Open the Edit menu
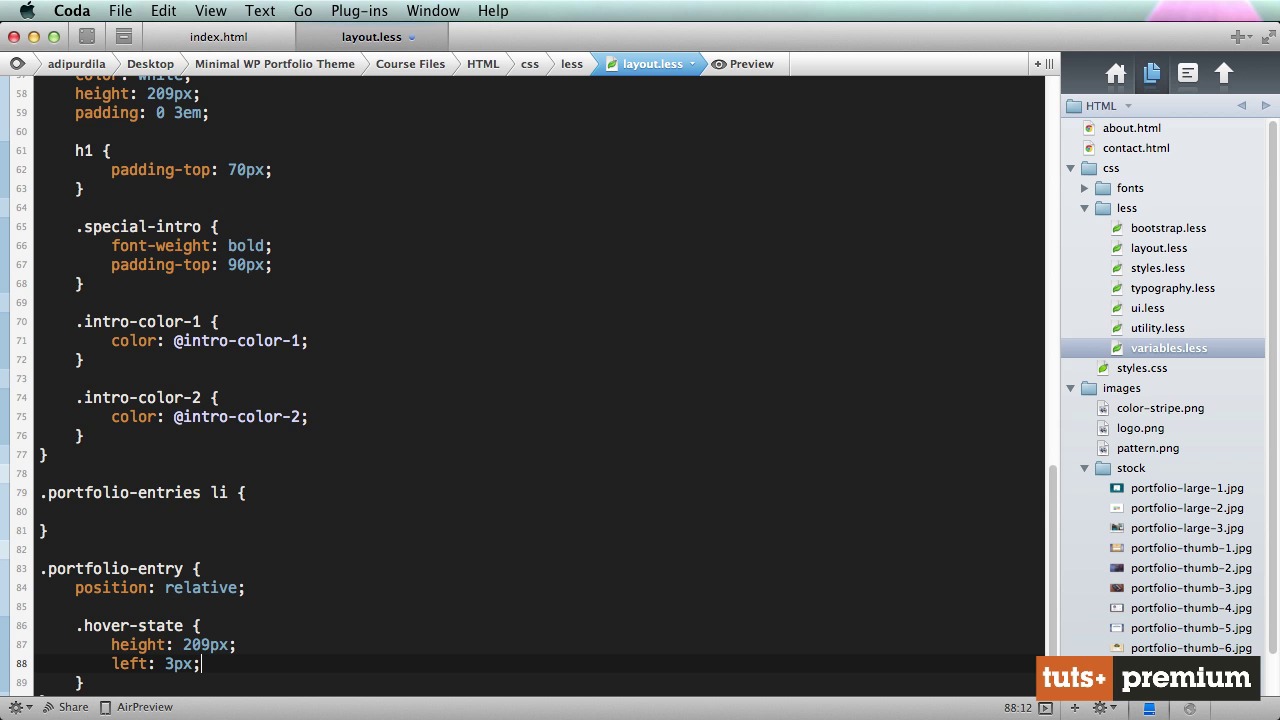Screen dimensions: 1280x720 click(163, 11)
